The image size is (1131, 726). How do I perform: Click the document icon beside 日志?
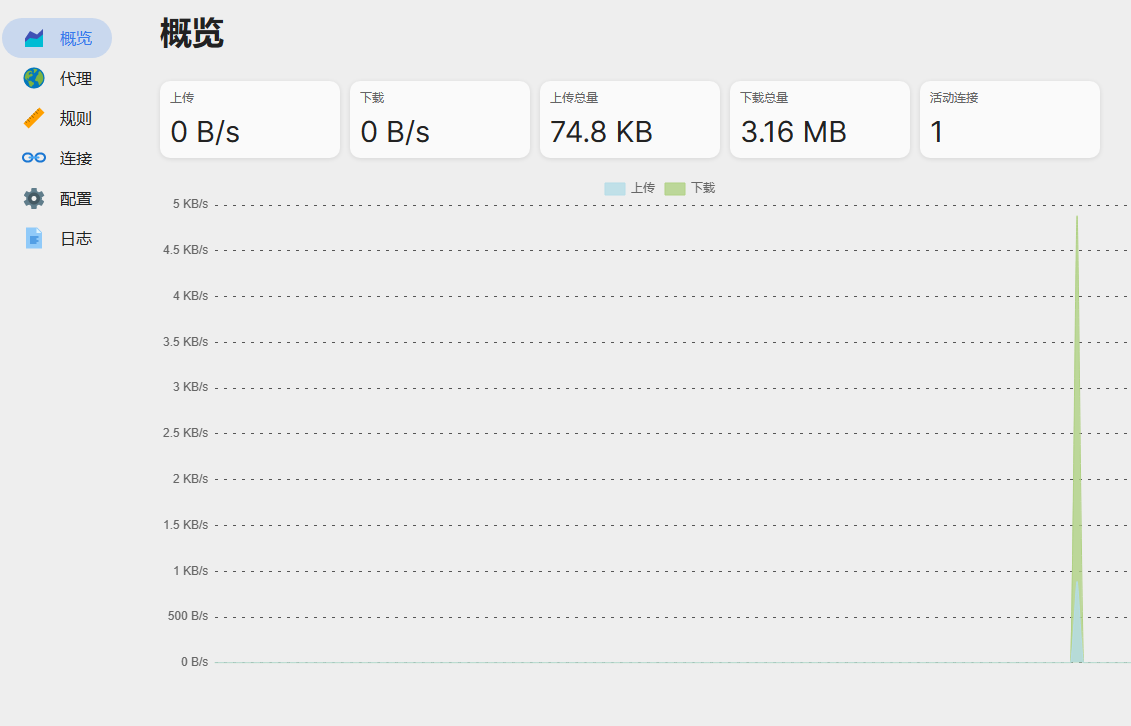click(x=34, y=238)
